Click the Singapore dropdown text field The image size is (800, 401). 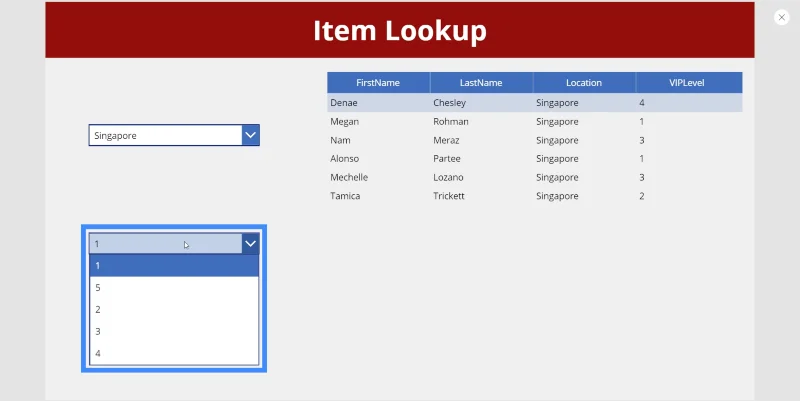pyautogui.click(x=165, y=135)
